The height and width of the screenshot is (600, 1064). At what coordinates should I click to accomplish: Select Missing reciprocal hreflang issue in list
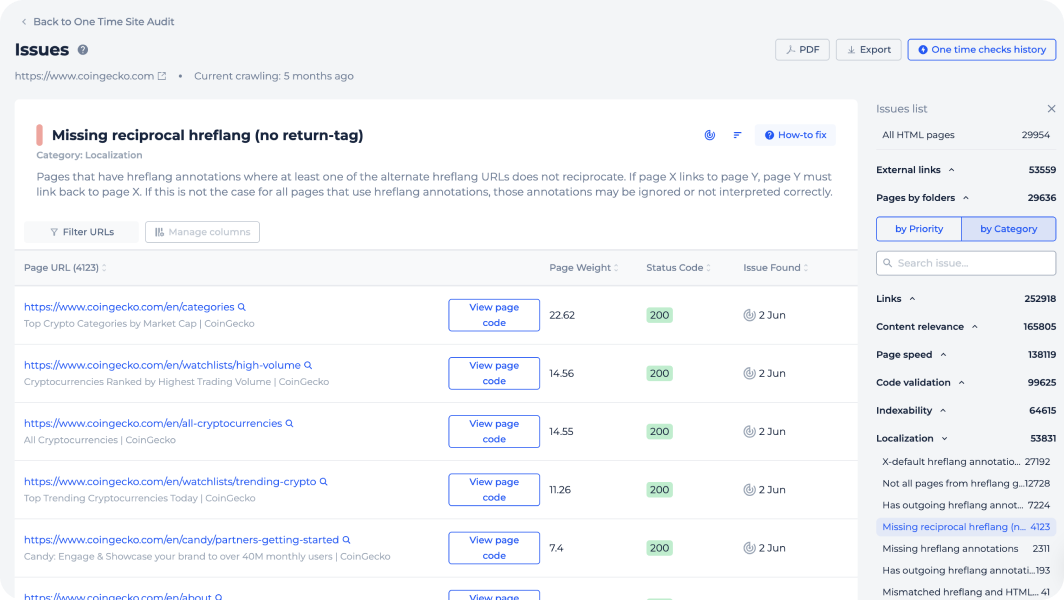pyautogui.click(x=966, y=527)
